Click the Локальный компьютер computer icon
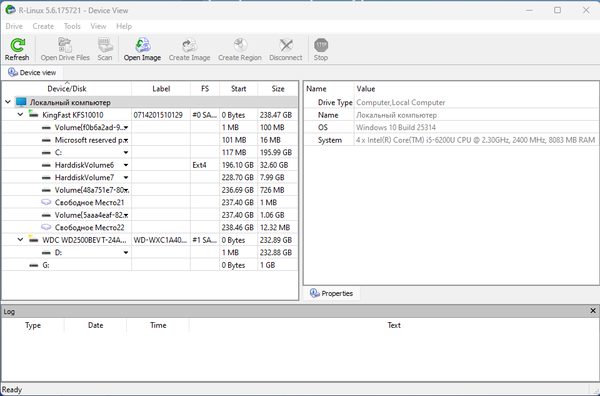This screenshot has height=396, width=600. pyautogui.click(x=21, y=102)
